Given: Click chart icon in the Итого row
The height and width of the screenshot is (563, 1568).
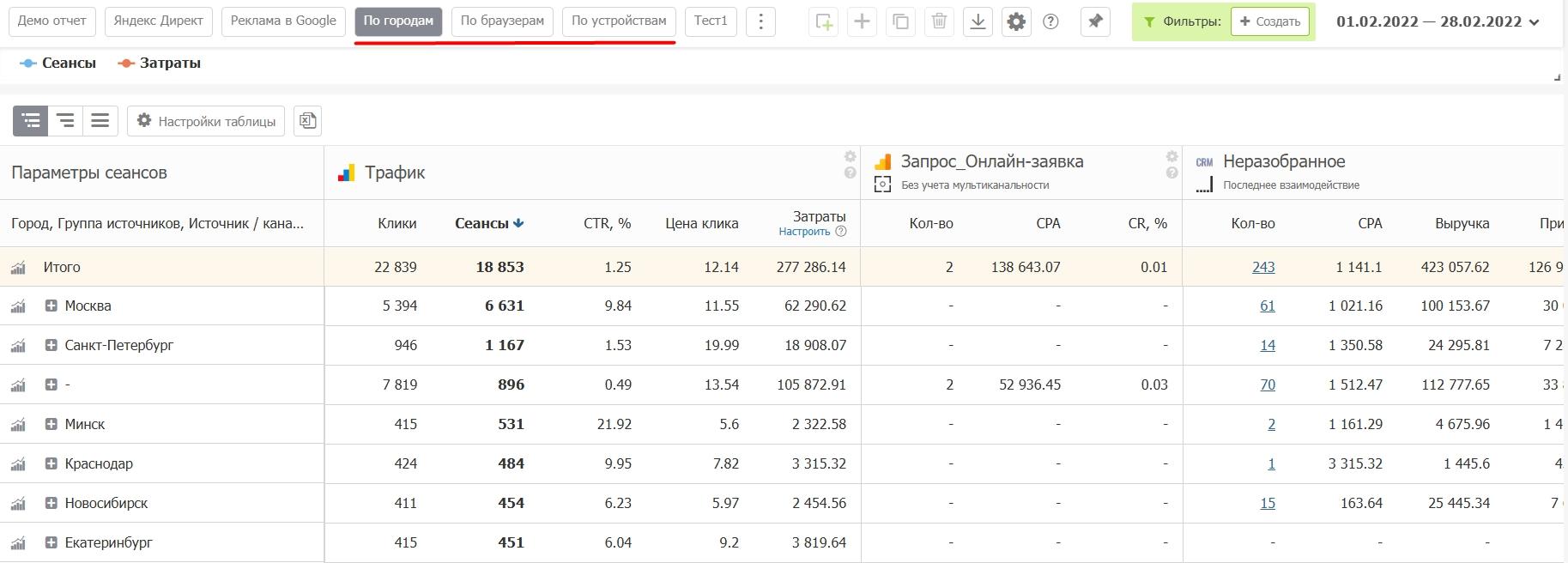Looking at the screenshot, I should click(18, 268).
